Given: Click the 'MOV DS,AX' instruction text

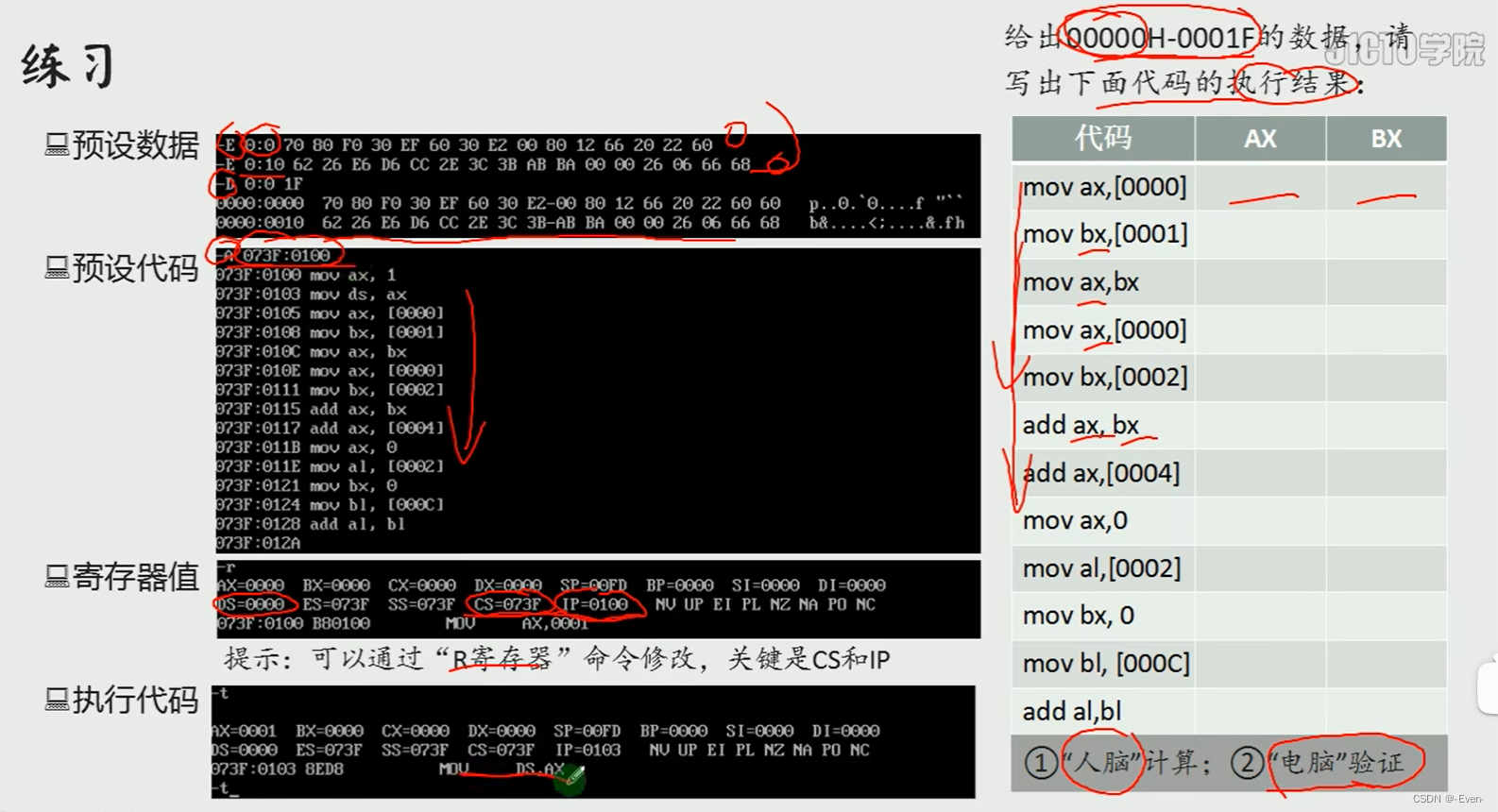Looking at the screenshot, I should [x=501, y=769].
